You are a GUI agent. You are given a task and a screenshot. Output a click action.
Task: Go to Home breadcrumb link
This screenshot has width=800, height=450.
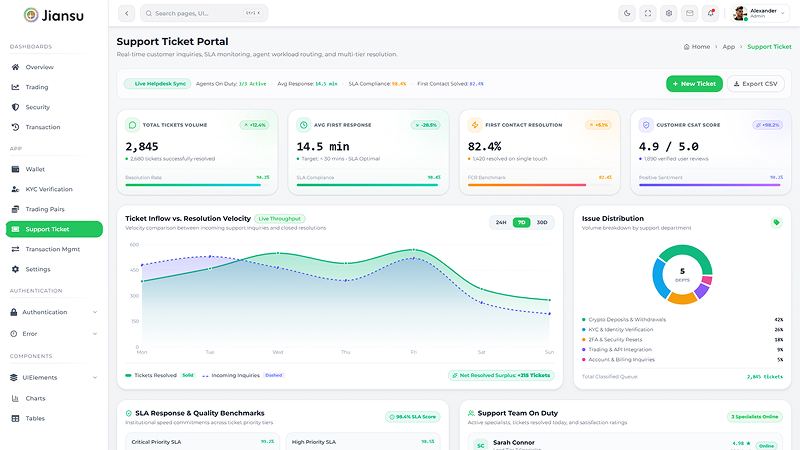coord(697,46)
